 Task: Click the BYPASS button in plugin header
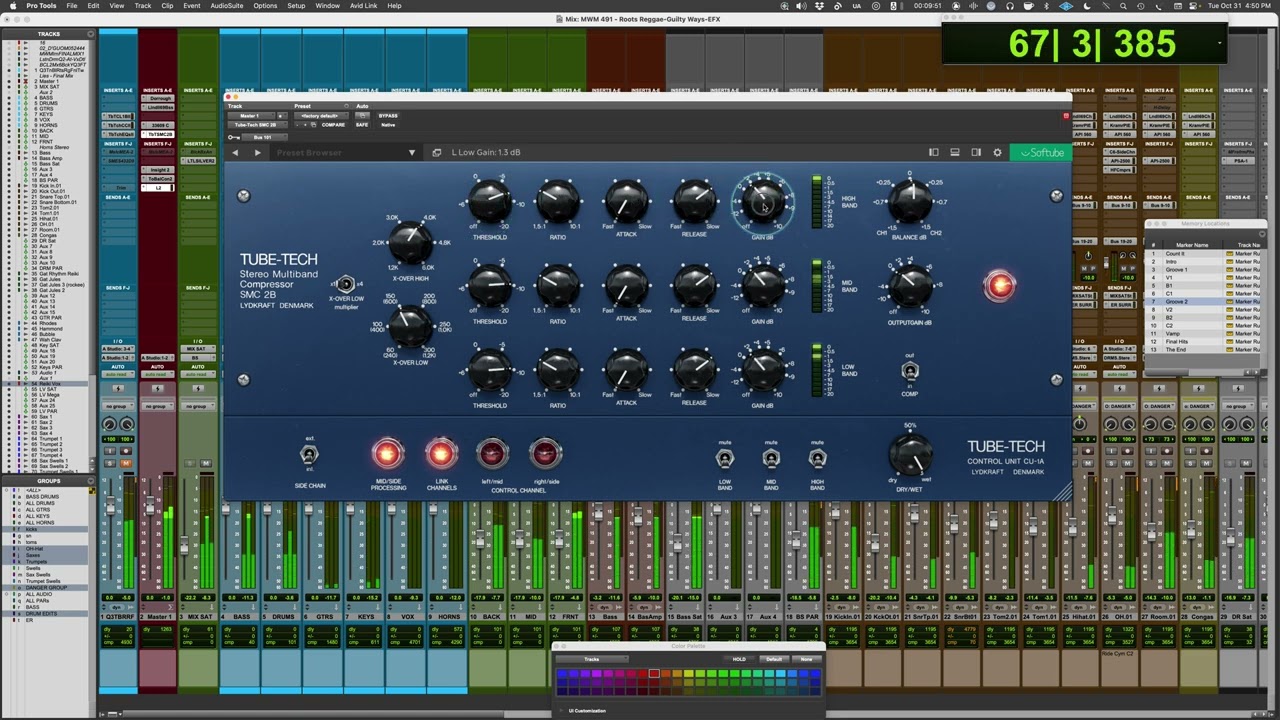388,116
